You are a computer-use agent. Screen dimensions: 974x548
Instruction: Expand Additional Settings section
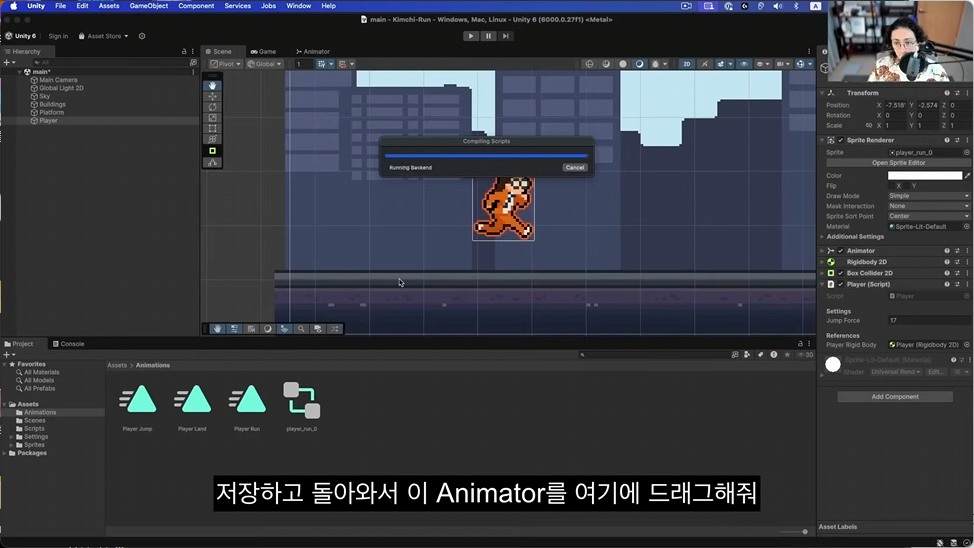[x=822, y=237]
